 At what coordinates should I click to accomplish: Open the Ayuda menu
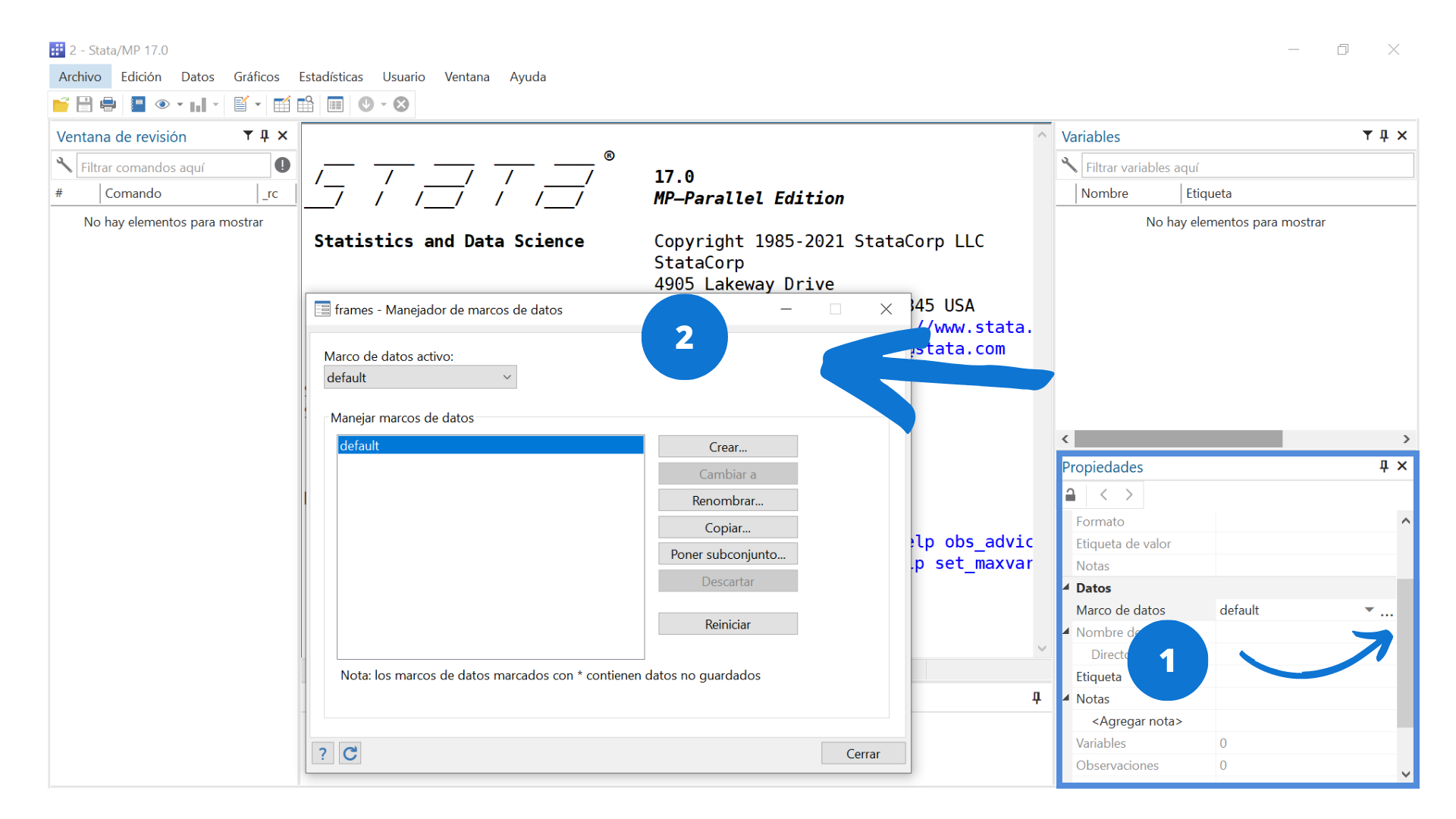pyautogui.click(x=528, y=77)
